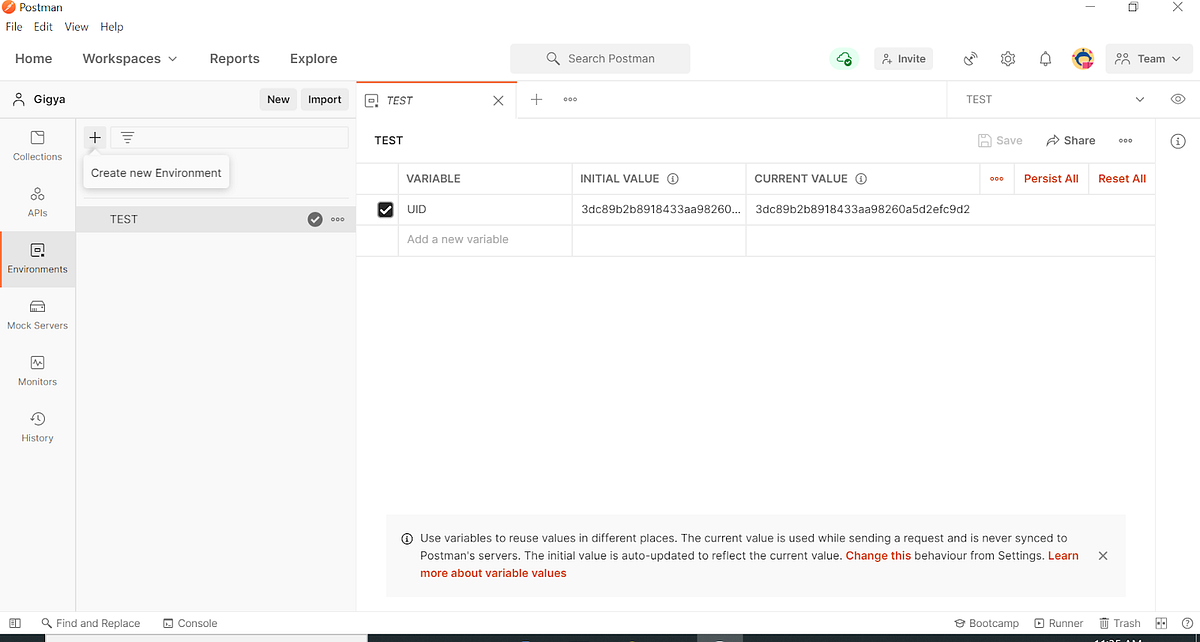Screen dimensions: 1200x642
Task: Open Monitors in the sidebar
Action: coord(38,371)
